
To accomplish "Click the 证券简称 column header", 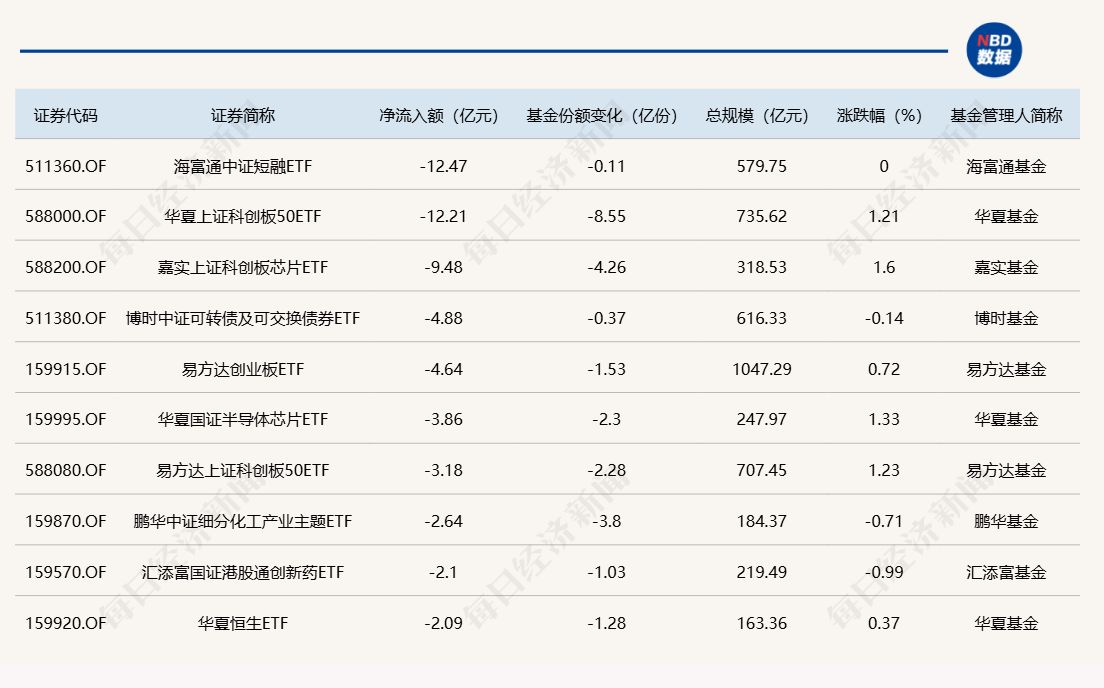I will click(x=243, y=115).
